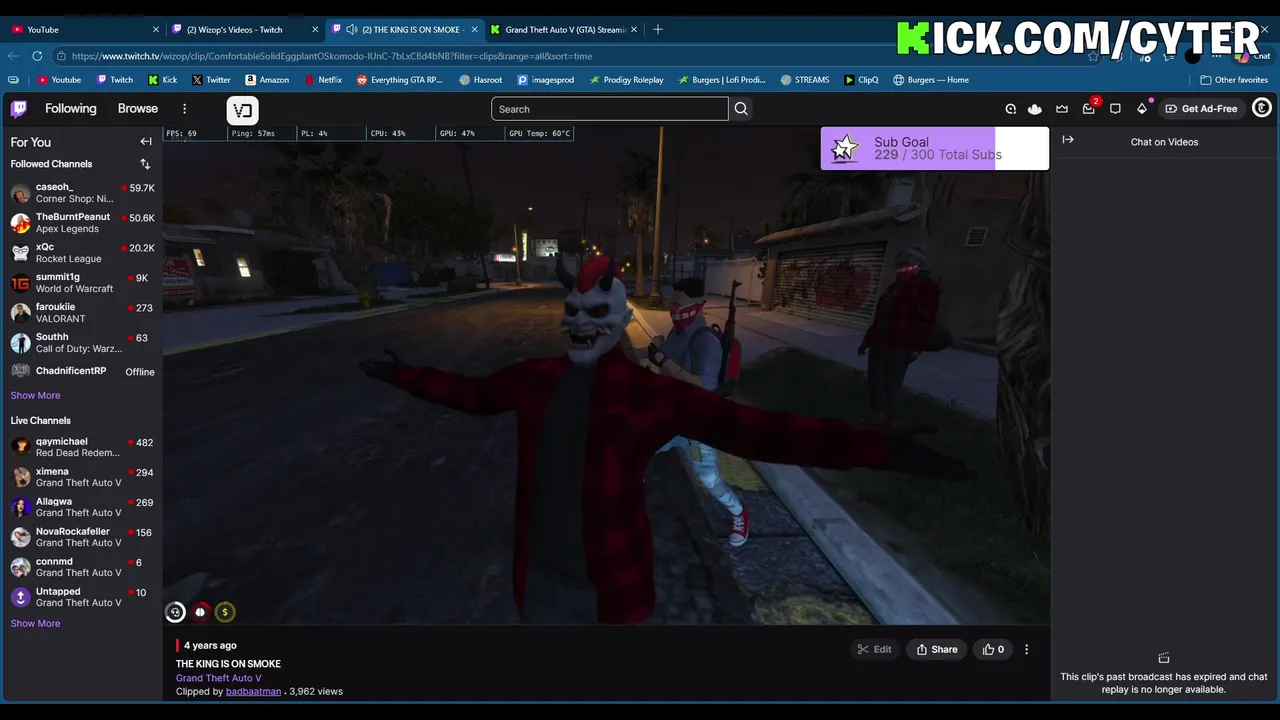This screenshot has height=720, width=1280.
Task: Open Whispers speech bubble icon
Action: pyautogui.click(x=1115, y=109)
